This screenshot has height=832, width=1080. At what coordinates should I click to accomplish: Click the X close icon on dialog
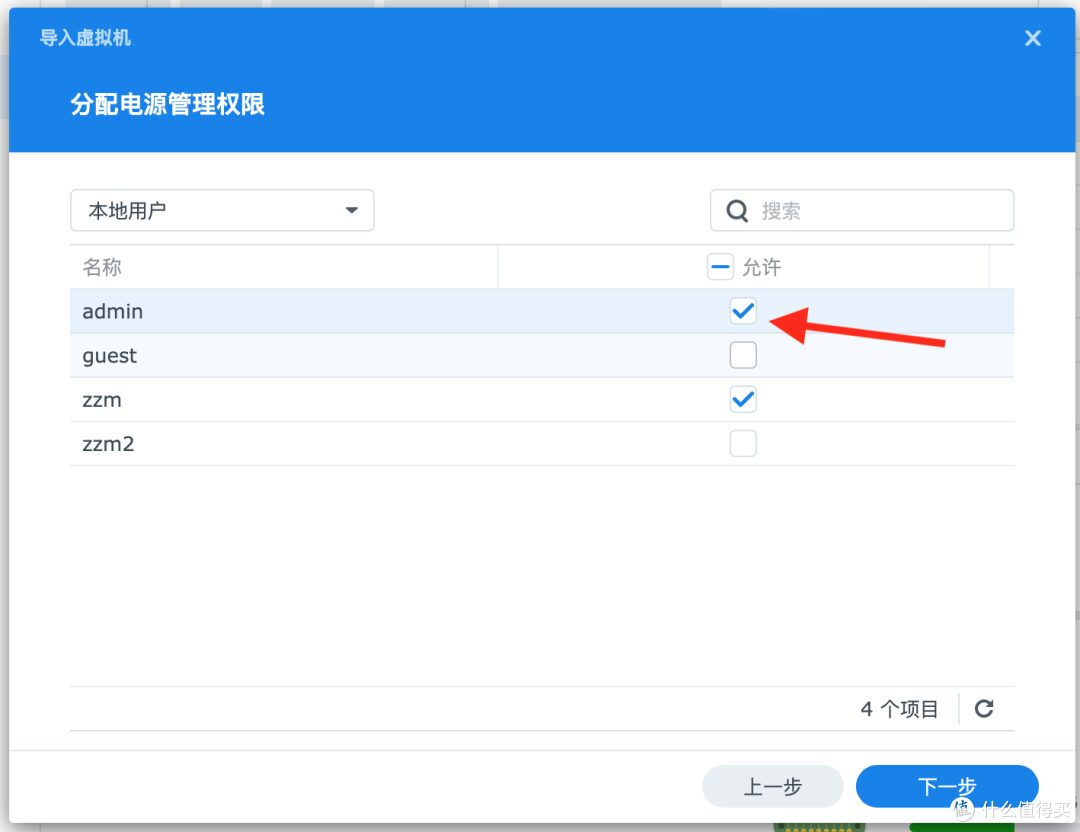coord(1032,38)
